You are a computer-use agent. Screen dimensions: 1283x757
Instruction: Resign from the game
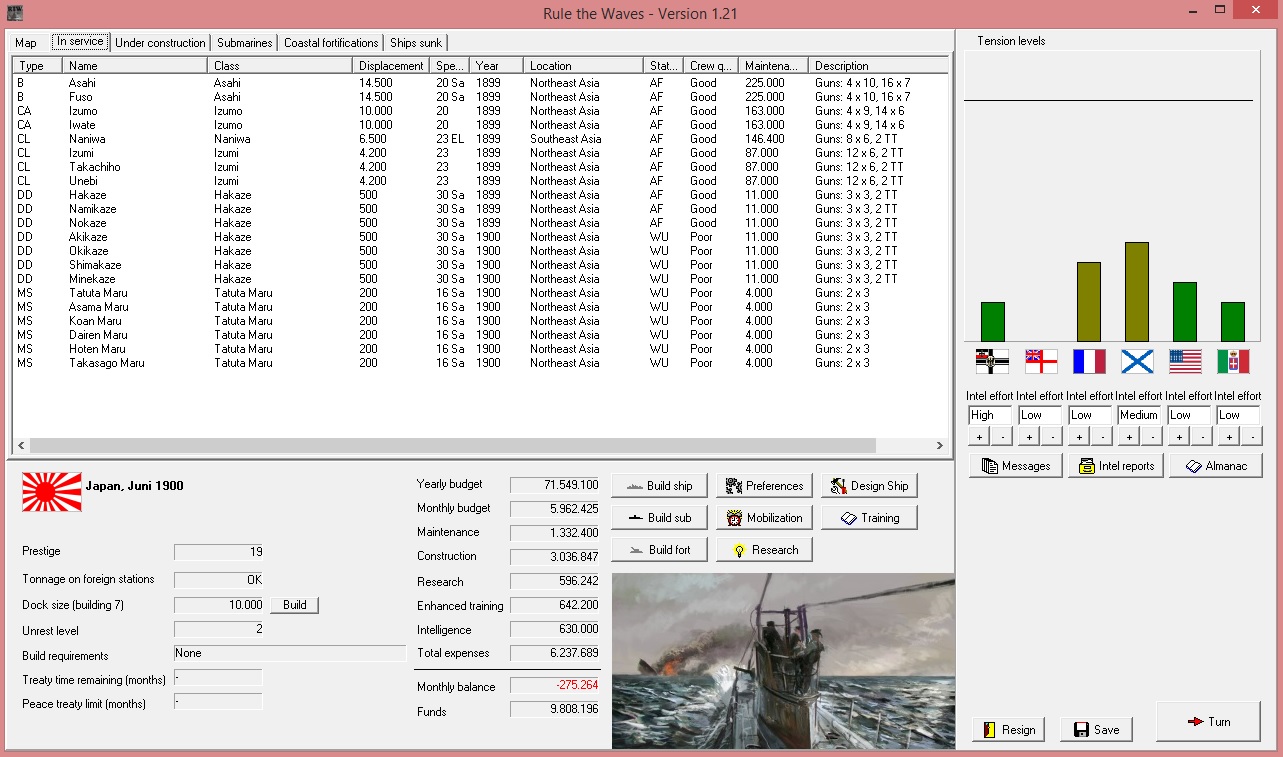click(1008, 730)
